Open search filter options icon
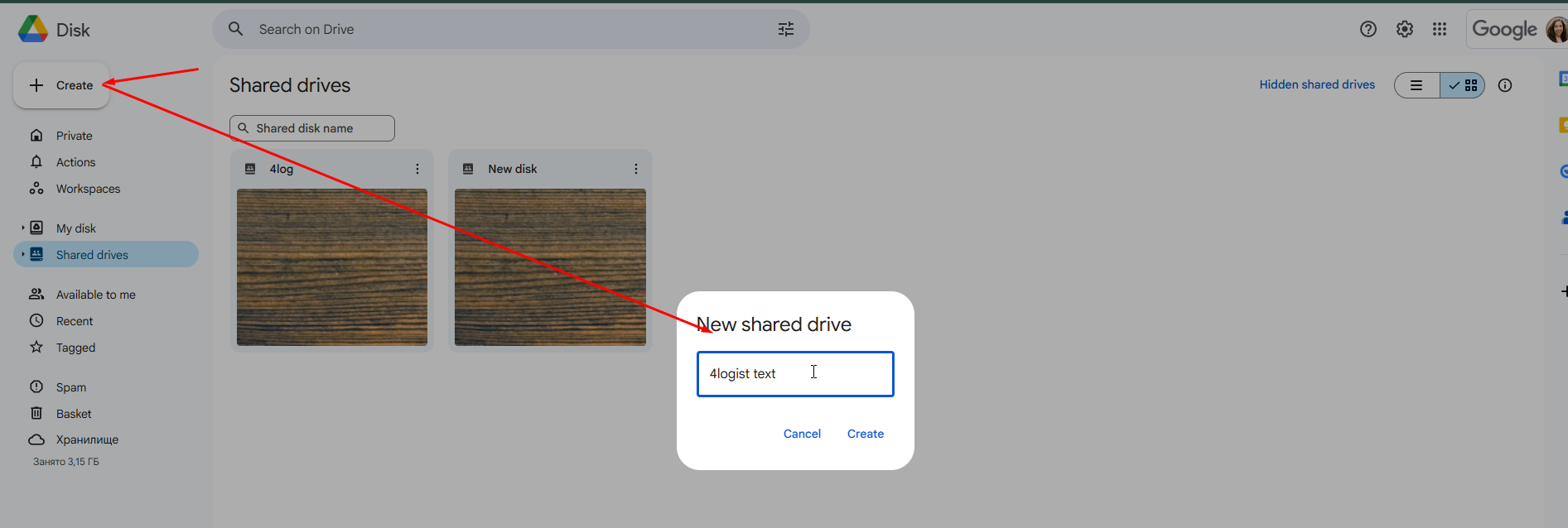Image resolution: width=1568 pixels, height=528 pixels. [785, 29]
